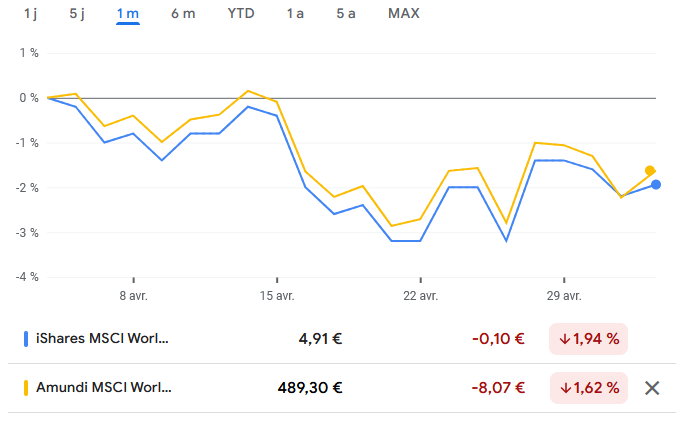Click the Amundi 1,62 % change badge
682x421 pixels.
point(588,388)
